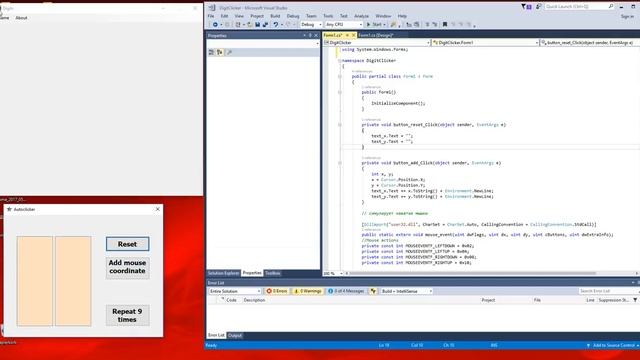Open the Any CPU platform dropdown
This screenshot has width=640, height=360.
click(344, 24)
